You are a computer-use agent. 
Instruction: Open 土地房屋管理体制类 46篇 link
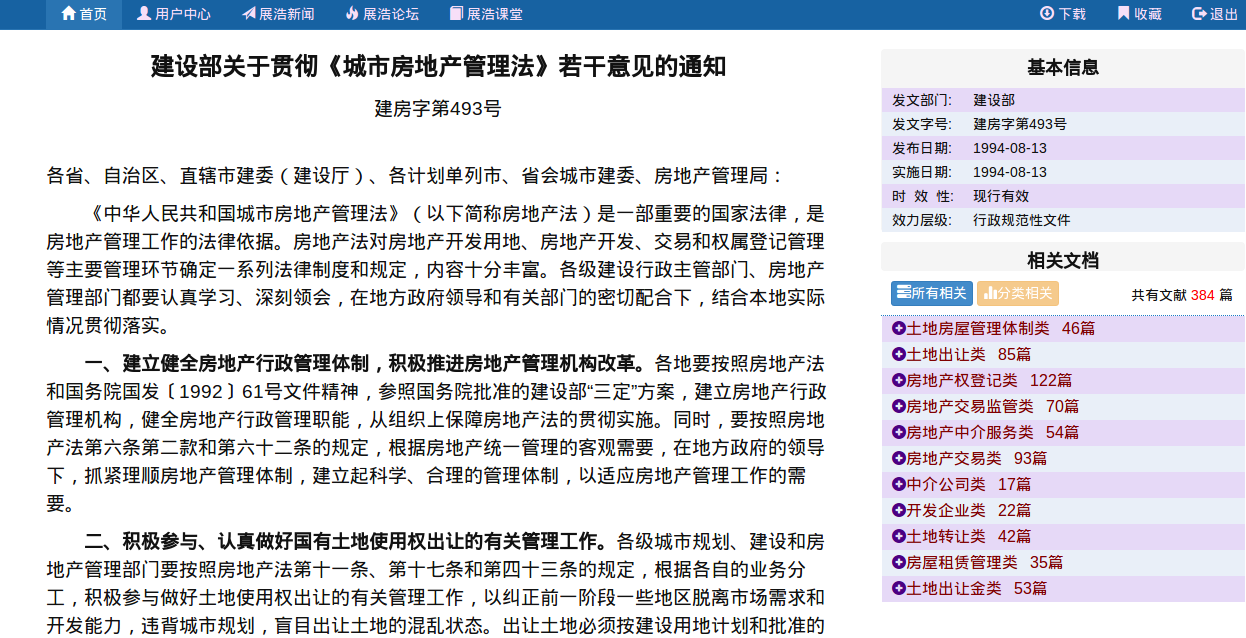(x=1001, y=328)
